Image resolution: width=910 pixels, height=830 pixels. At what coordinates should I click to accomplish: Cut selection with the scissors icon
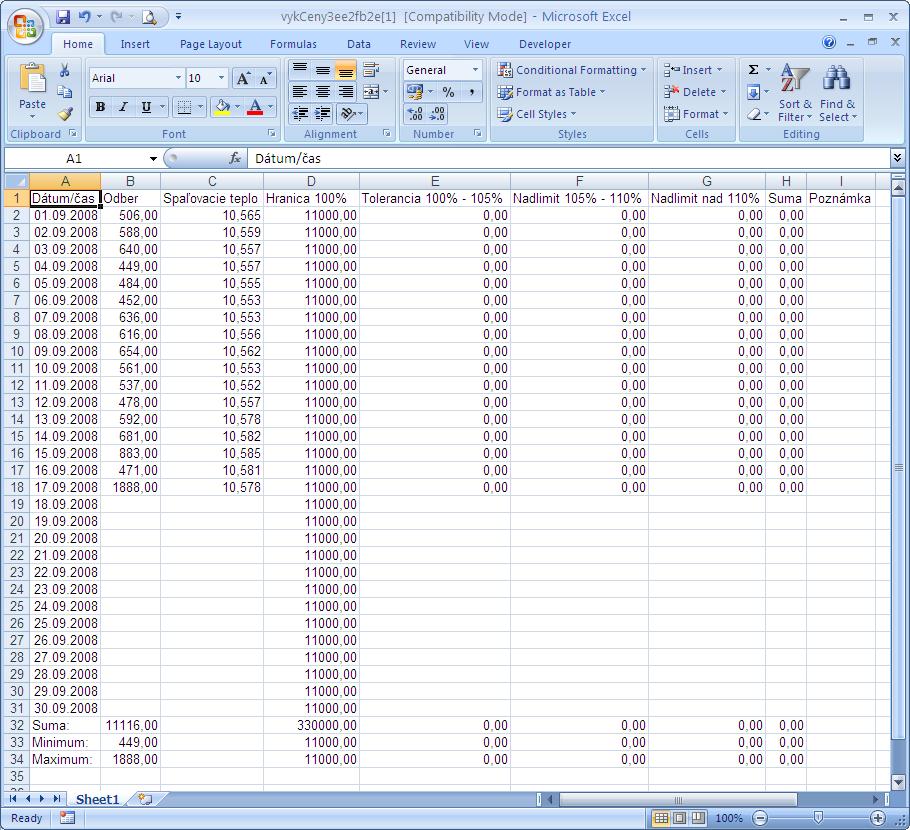[x=65, y=70]
